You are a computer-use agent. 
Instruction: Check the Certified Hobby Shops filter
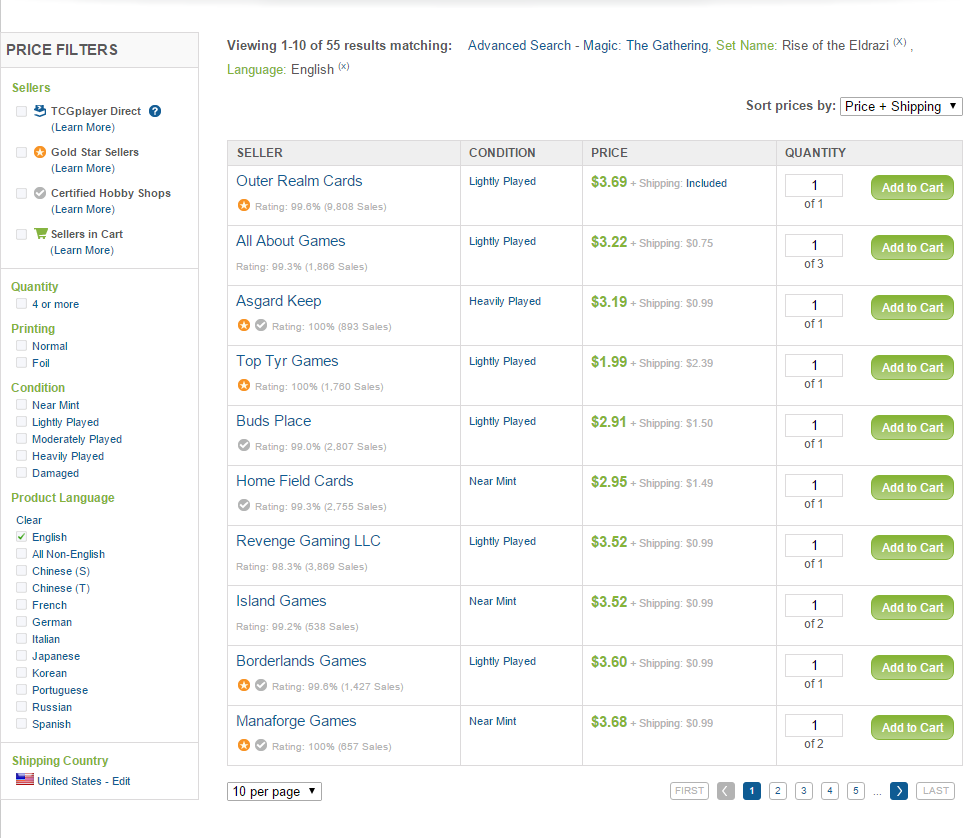pos(22,193)
